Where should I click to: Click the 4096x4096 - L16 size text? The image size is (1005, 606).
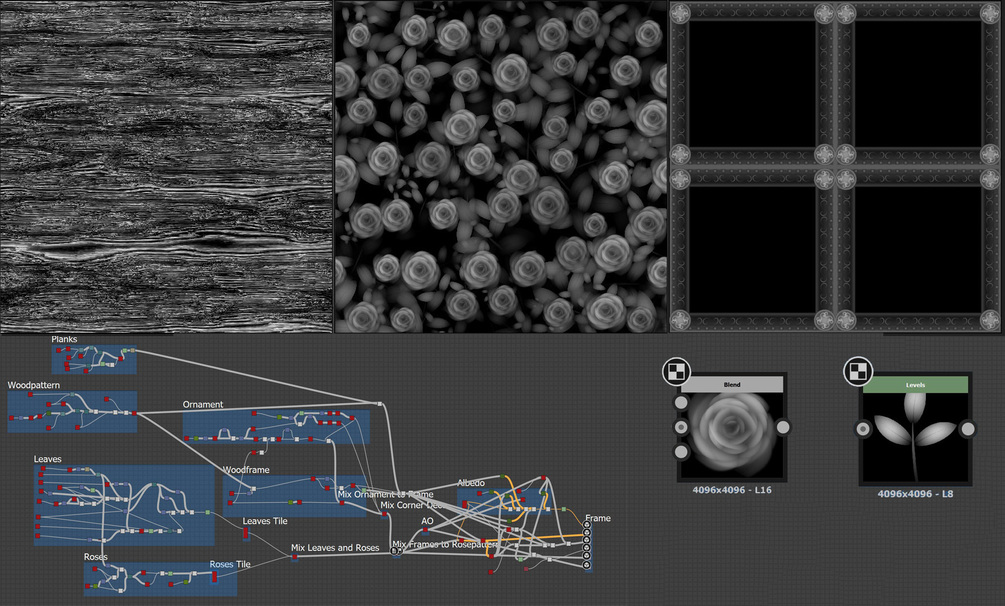click(x=732, y=490)
